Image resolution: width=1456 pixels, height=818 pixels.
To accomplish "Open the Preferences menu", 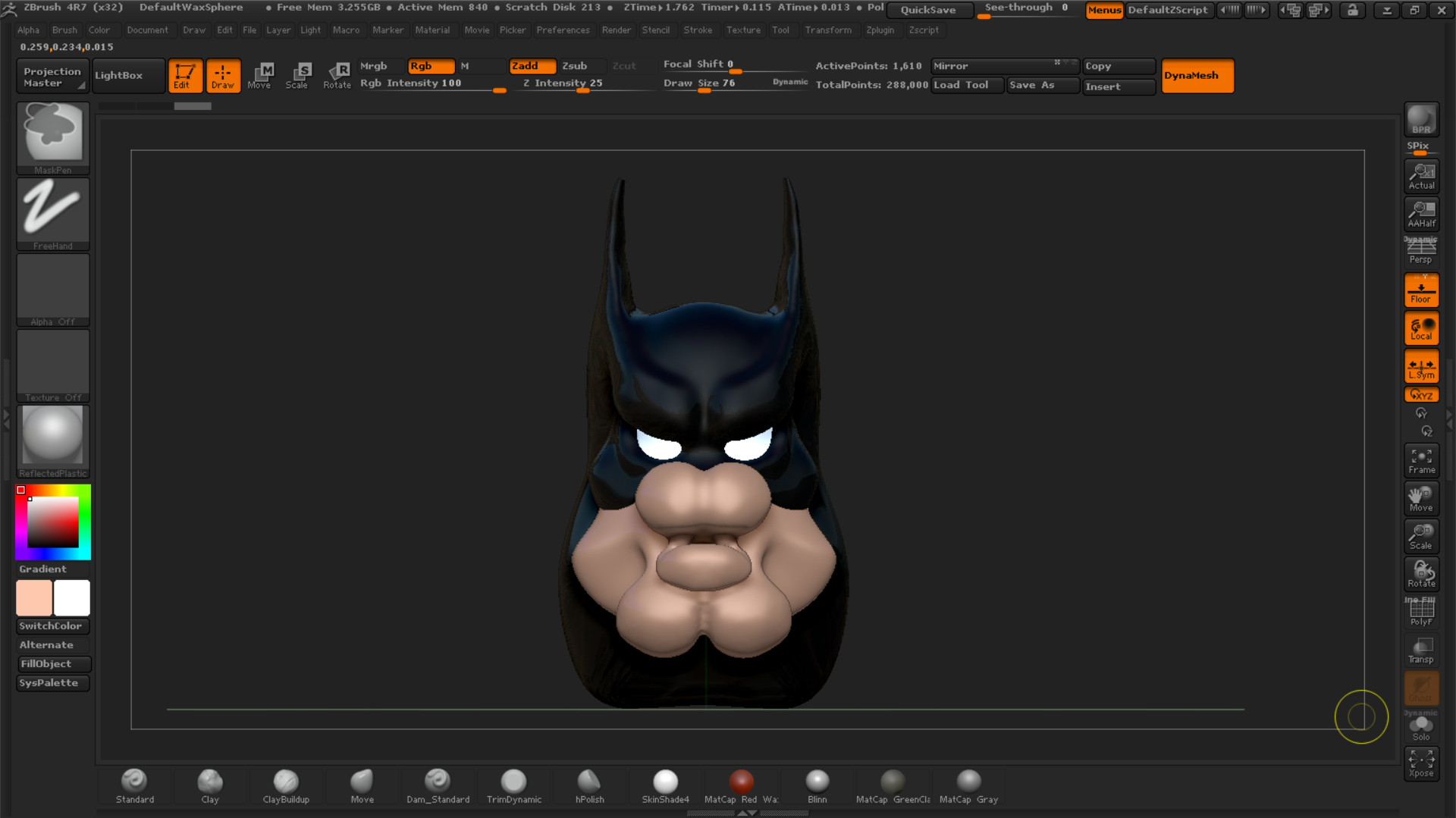I will pos(563,30).
